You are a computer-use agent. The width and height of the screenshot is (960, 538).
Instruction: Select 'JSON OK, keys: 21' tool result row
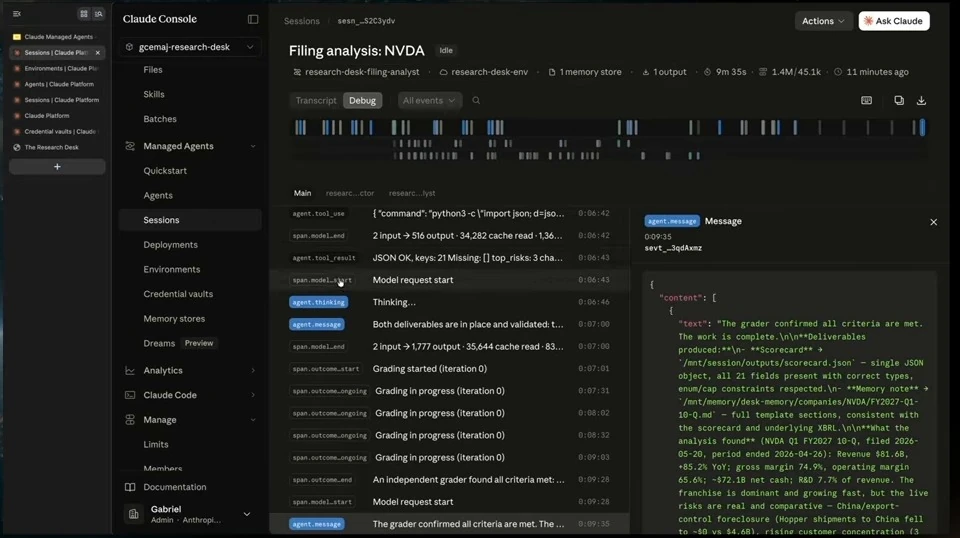[449, 258]
